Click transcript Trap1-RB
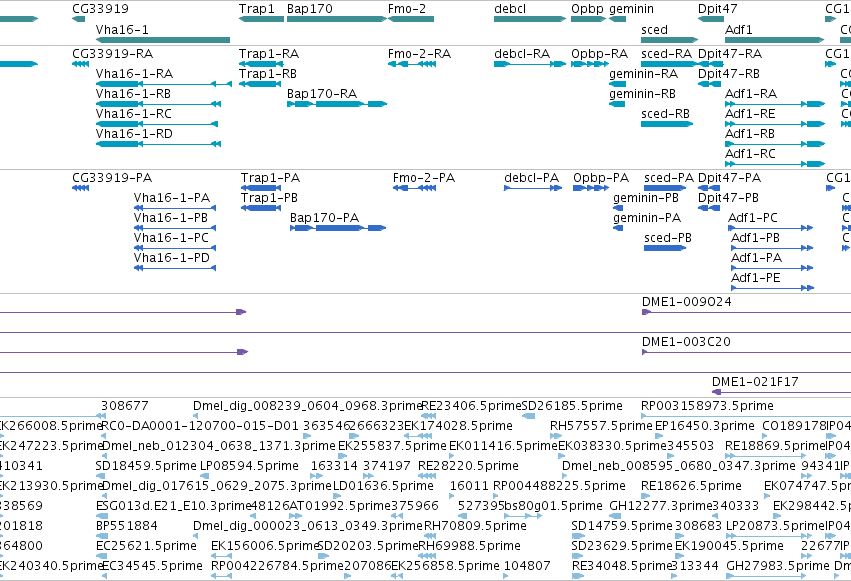Viewport: 851px width, 581px height. coord(268,74)
